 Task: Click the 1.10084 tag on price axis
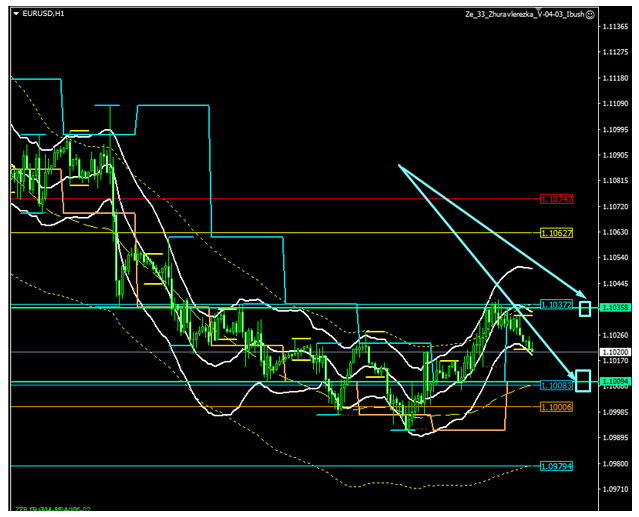click(615, 381)
